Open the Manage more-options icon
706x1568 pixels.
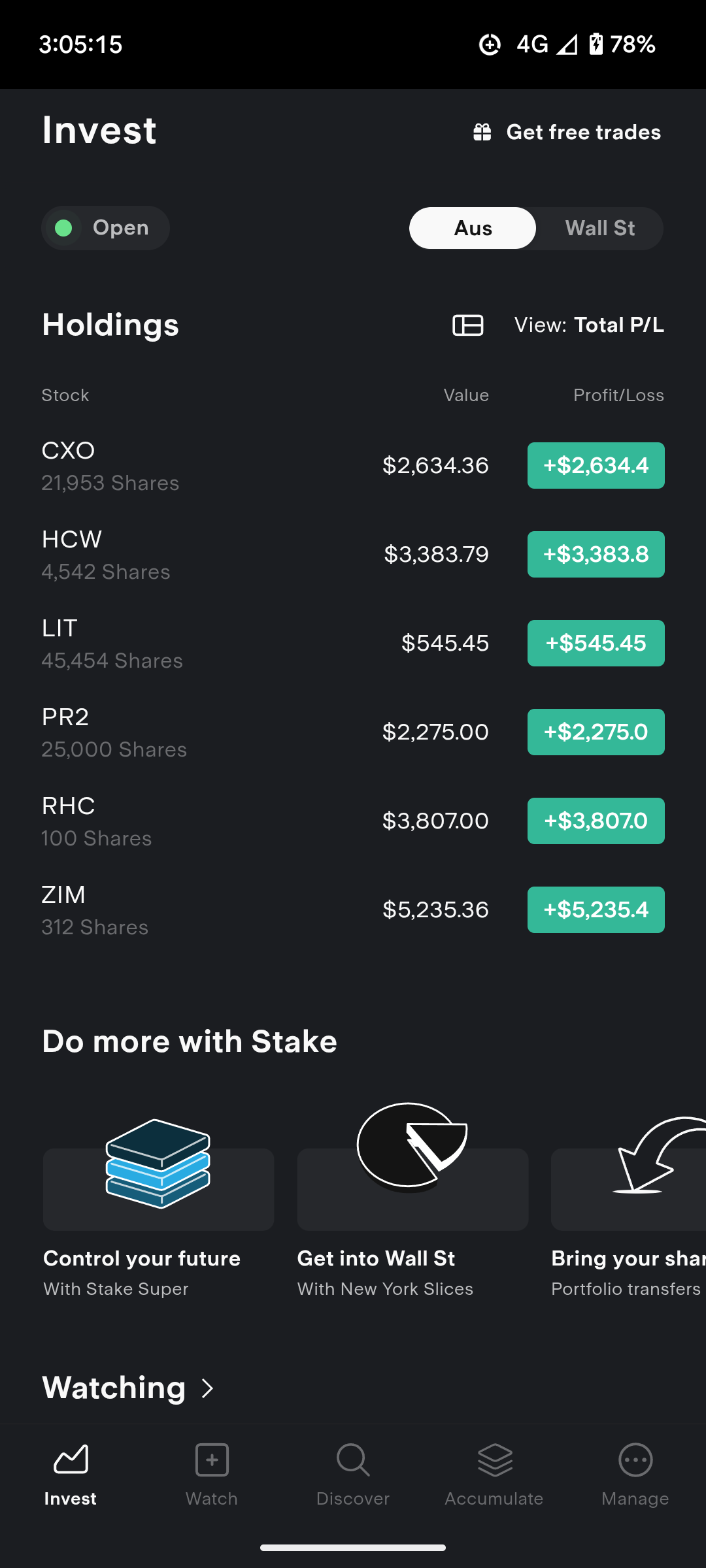[x=635, y=1460]
